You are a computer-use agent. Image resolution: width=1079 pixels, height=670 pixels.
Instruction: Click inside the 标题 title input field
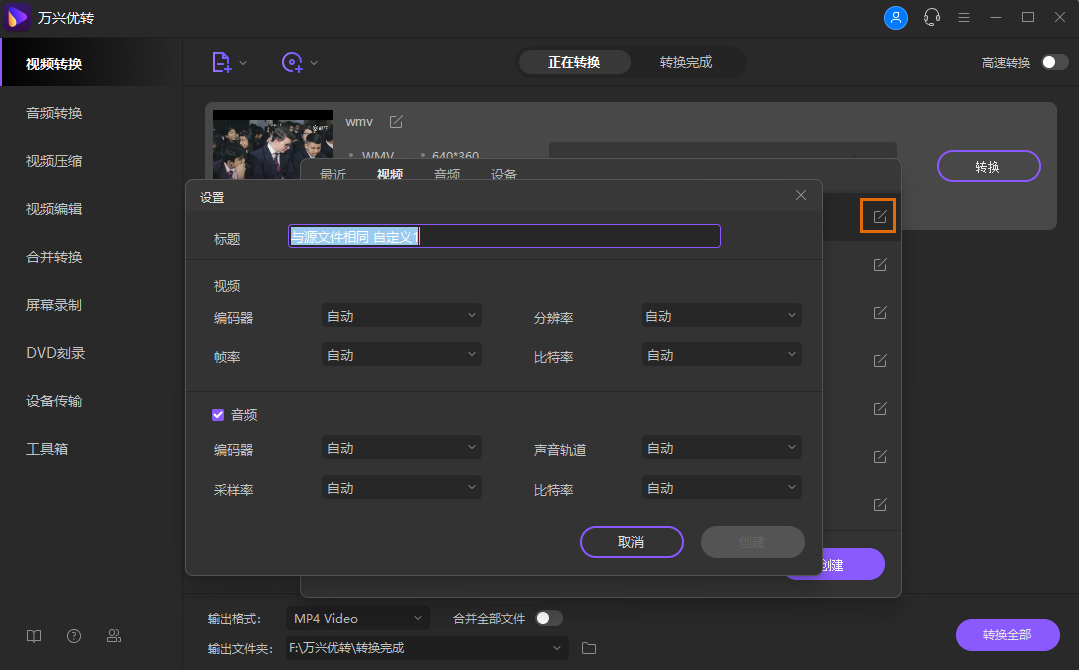tap(504, 236)
